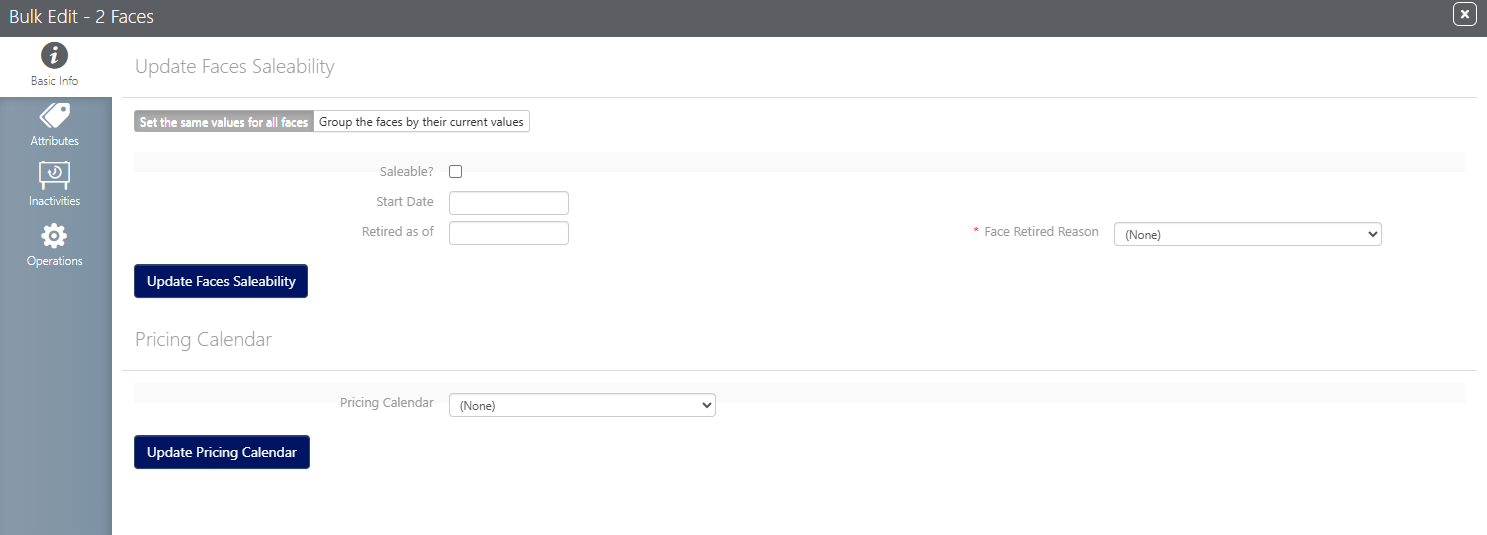The image size is (1487, 535).
Task: Click the 'Bulk Edit - 2 Faces' title
Action: coord(82,17)
